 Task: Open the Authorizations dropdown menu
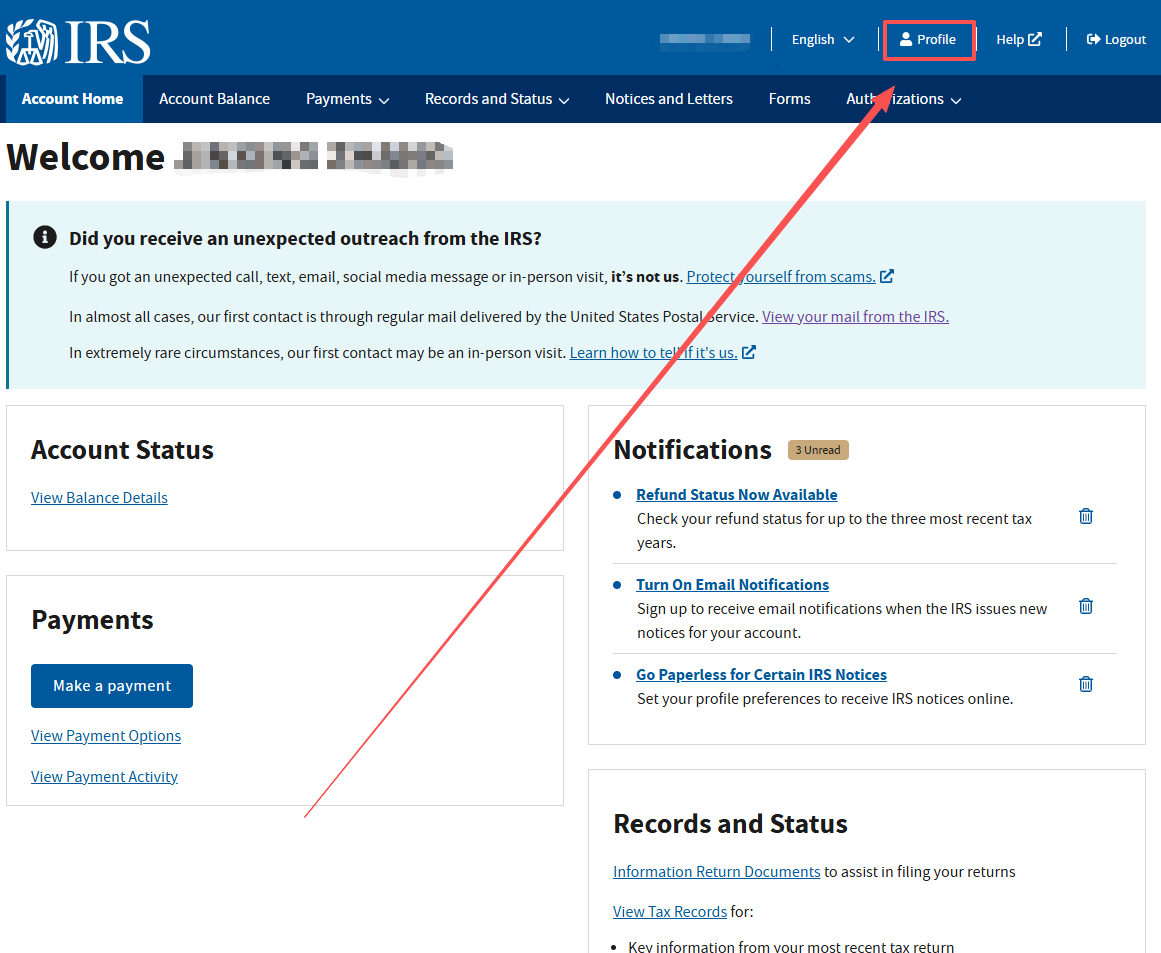(903, 99)
